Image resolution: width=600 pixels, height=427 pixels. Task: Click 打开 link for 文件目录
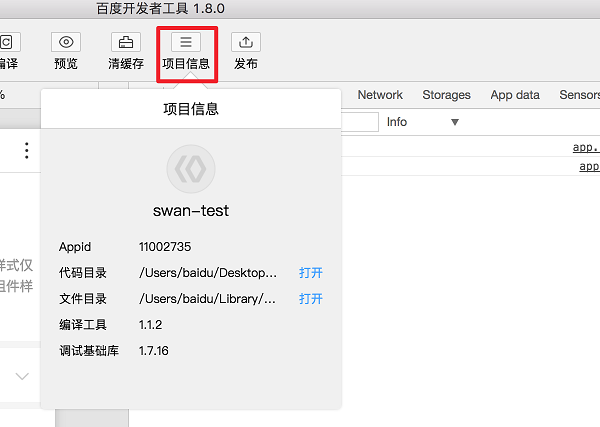tap(311, 299)
